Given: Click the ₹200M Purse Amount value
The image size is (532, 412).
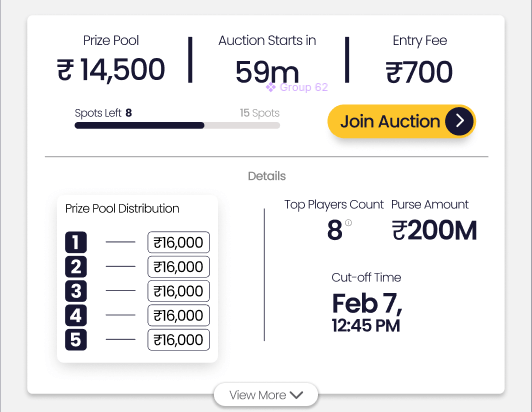Looking at the screenshot, I should tap(434, 230).
